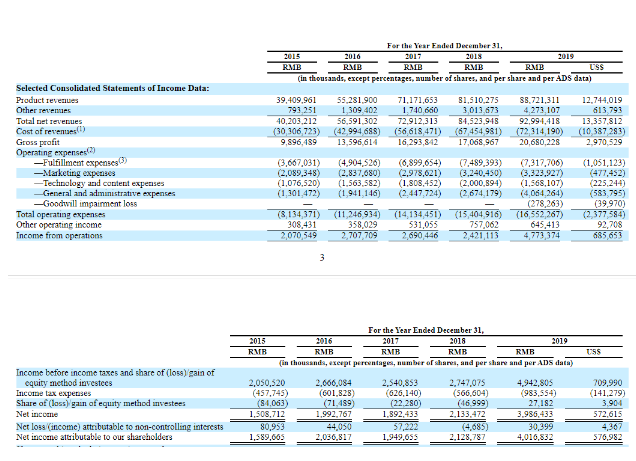
Task: Click the Product revenues row label
Action: (47, 100)
